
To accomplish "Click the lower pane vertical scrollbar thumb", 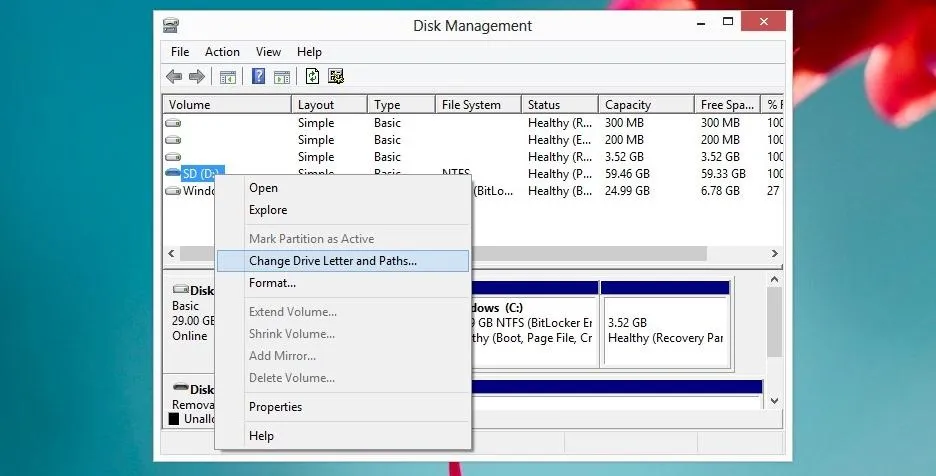I will pos(774,323).
